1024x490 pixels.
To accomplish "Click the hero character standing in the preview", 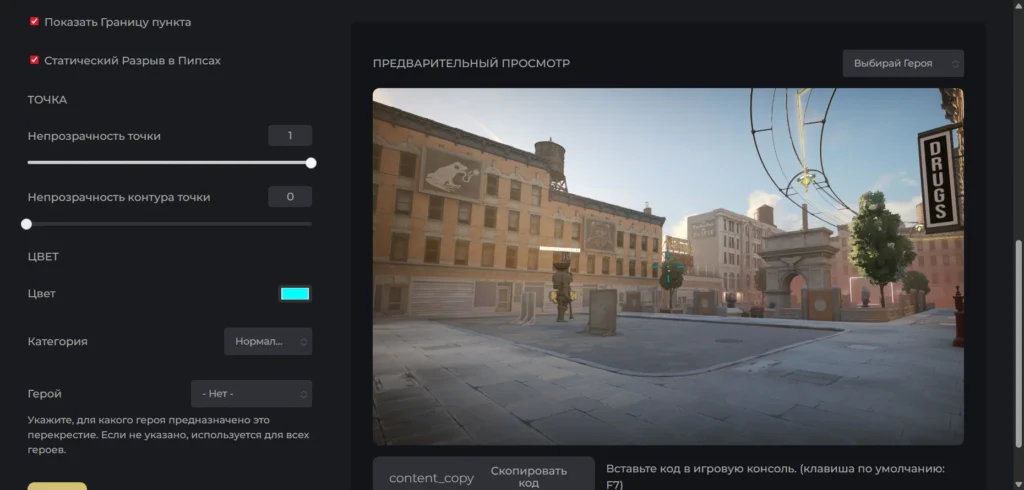I will point(563,287).
